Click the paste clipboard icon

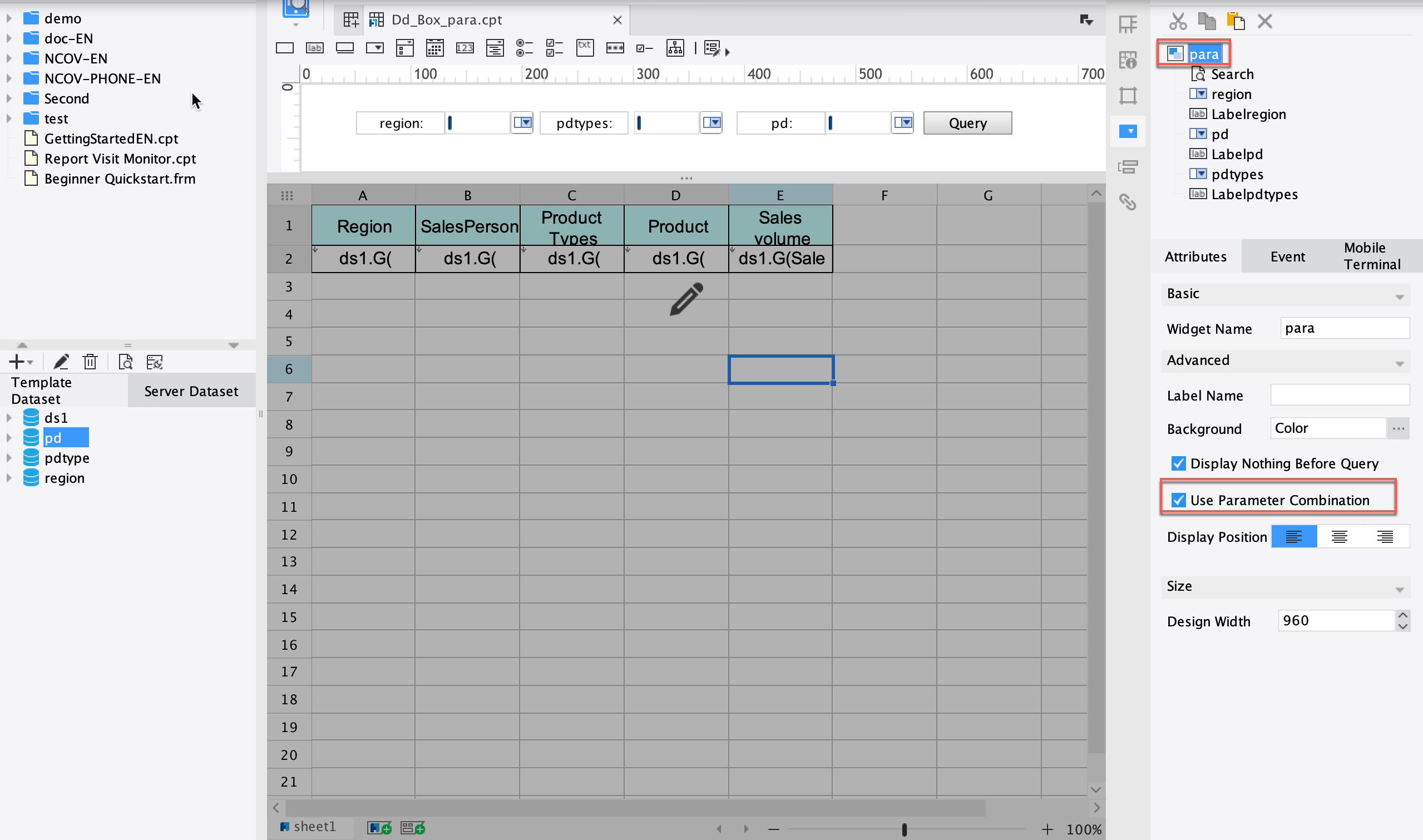(x=1236, y=22)
